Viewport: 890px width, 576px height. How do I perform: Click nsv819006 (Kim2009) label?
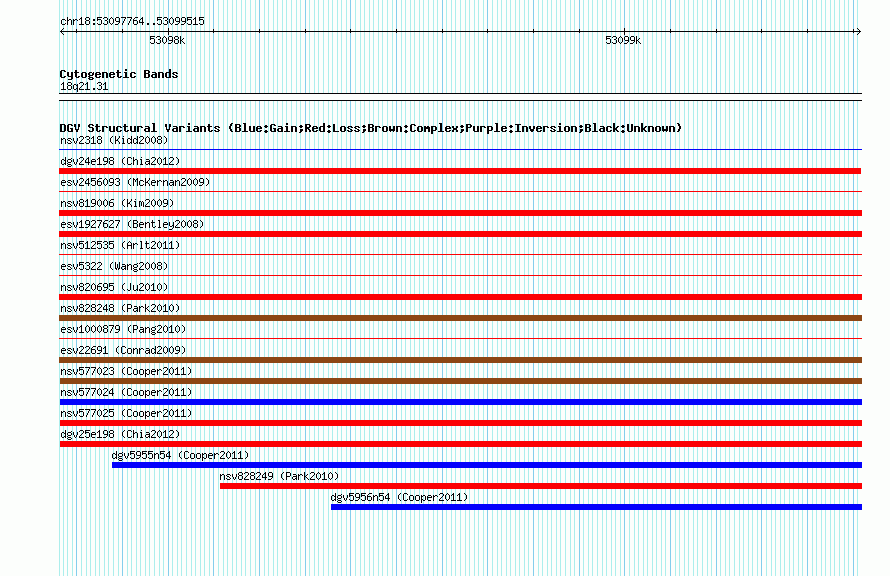coord(117,203)
